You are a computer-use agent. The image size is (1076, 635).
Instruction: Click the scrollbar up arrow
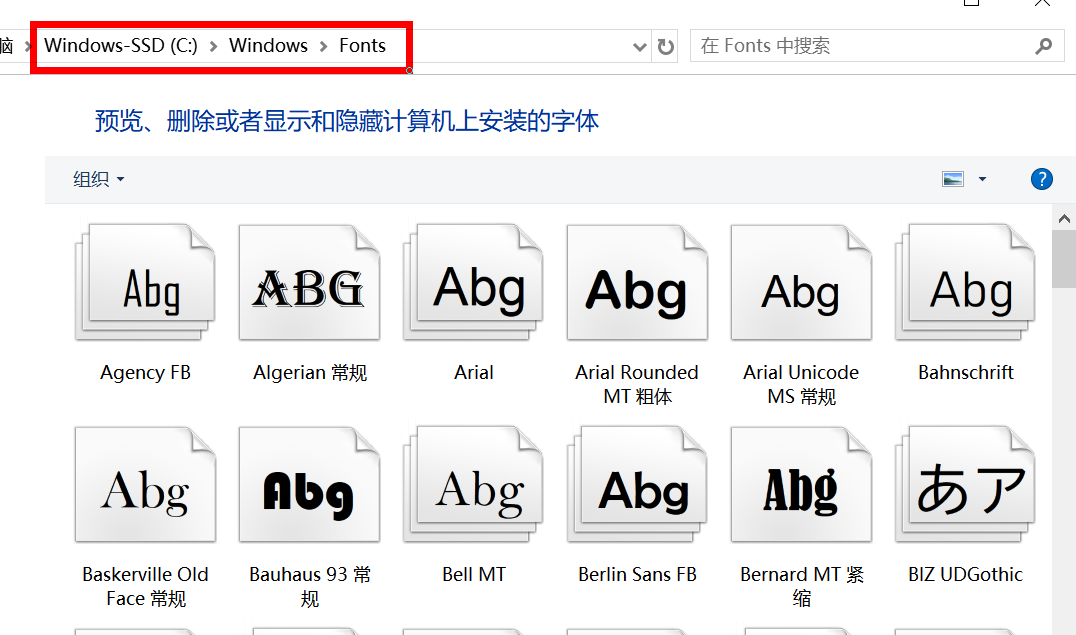click(1064, 218)
